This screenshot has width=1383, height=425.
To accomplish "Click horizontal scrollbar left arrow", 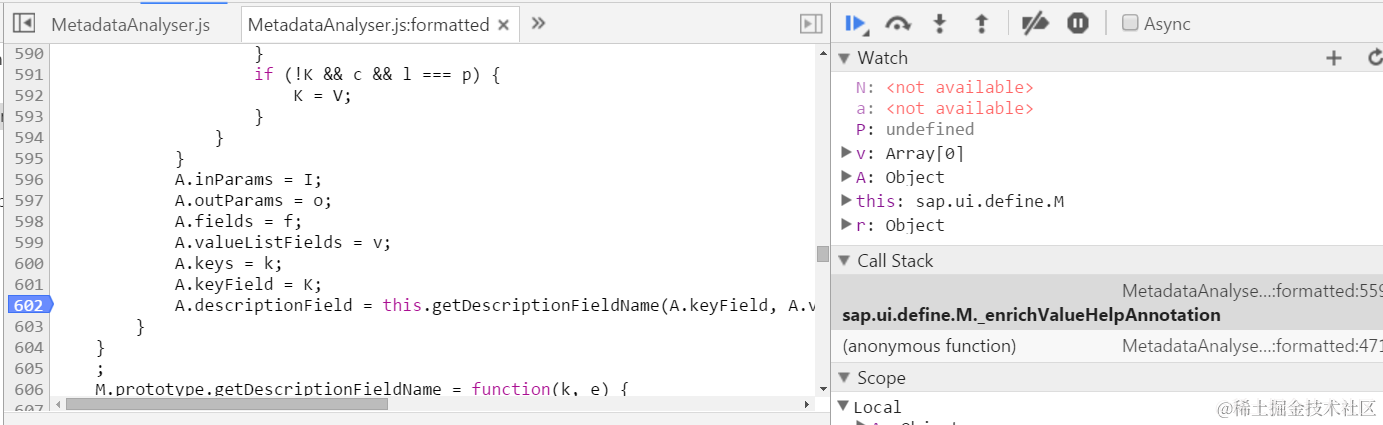I will 57,404.
